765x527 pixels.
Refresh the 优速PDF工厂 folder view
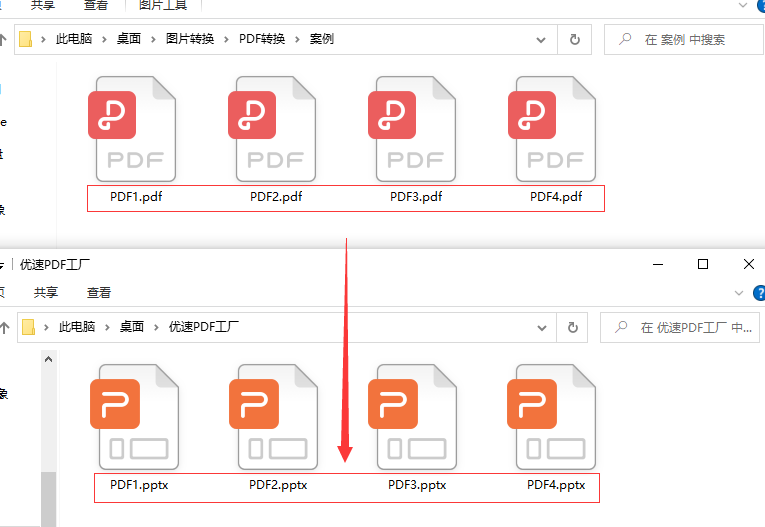(573, 327)
